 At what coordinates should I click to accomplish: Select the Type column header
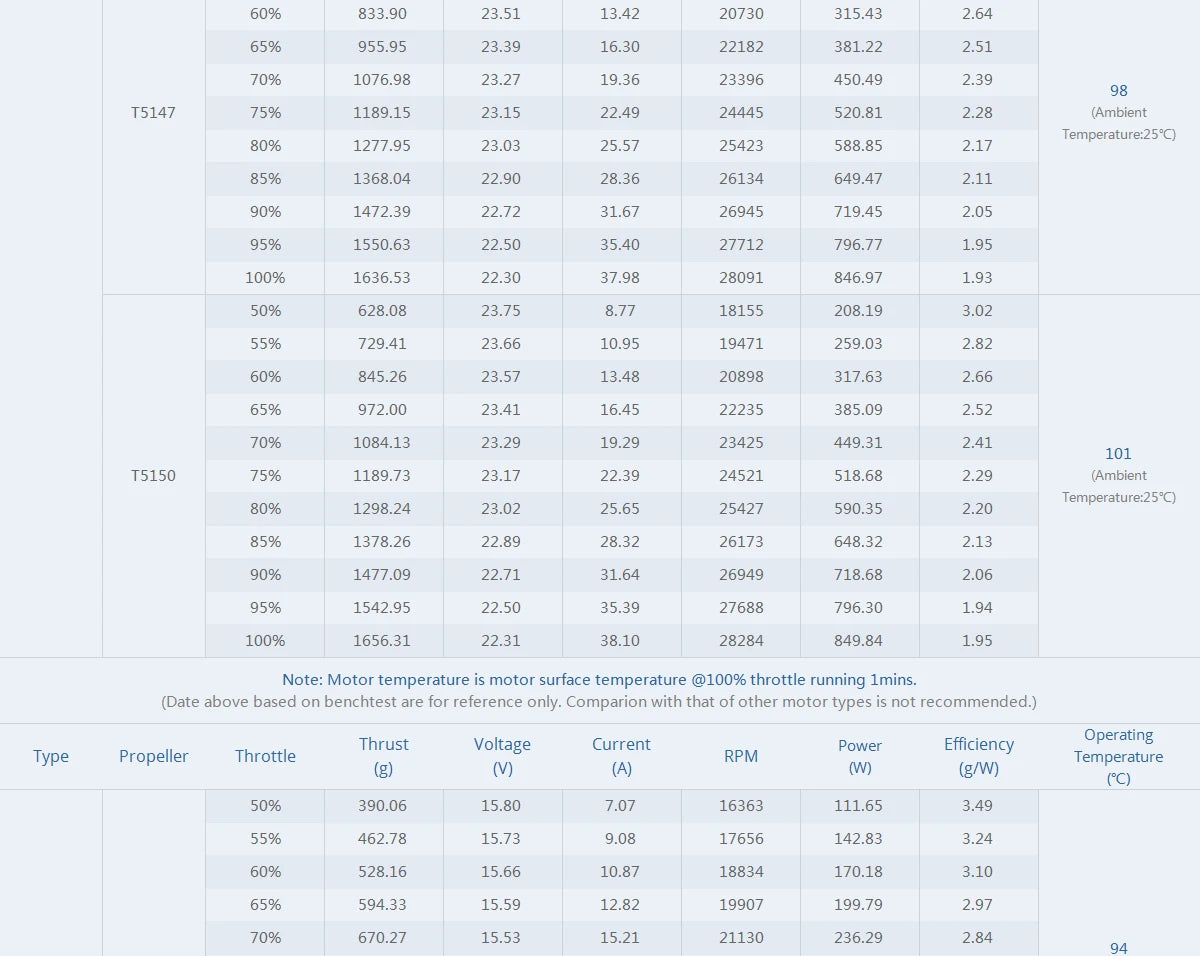[x=51, y=756]
